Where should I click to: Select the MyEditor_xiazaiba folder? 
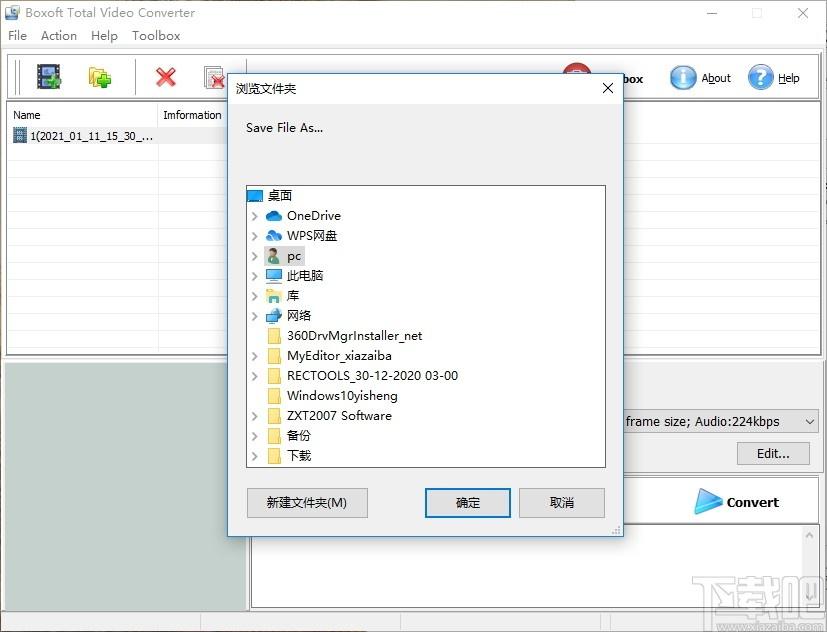[339, 356]
